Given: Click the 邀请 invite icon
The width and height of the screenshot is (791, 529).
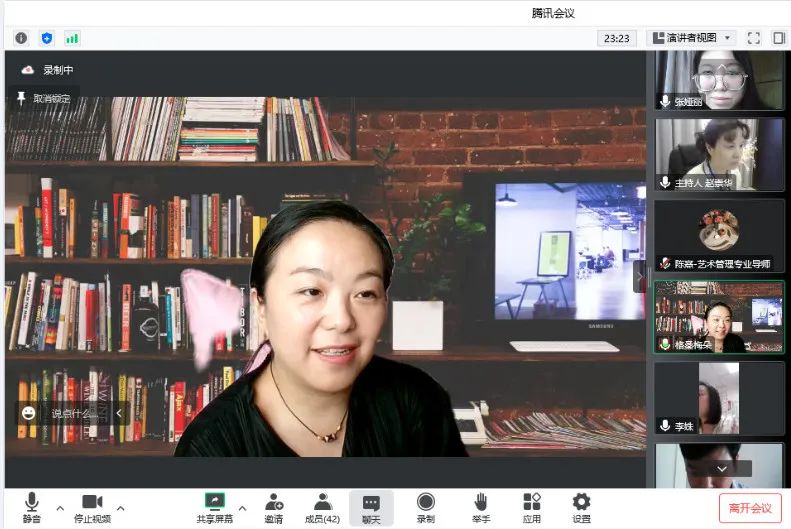Looking at the screenshot, I should [x=273, y=507].
